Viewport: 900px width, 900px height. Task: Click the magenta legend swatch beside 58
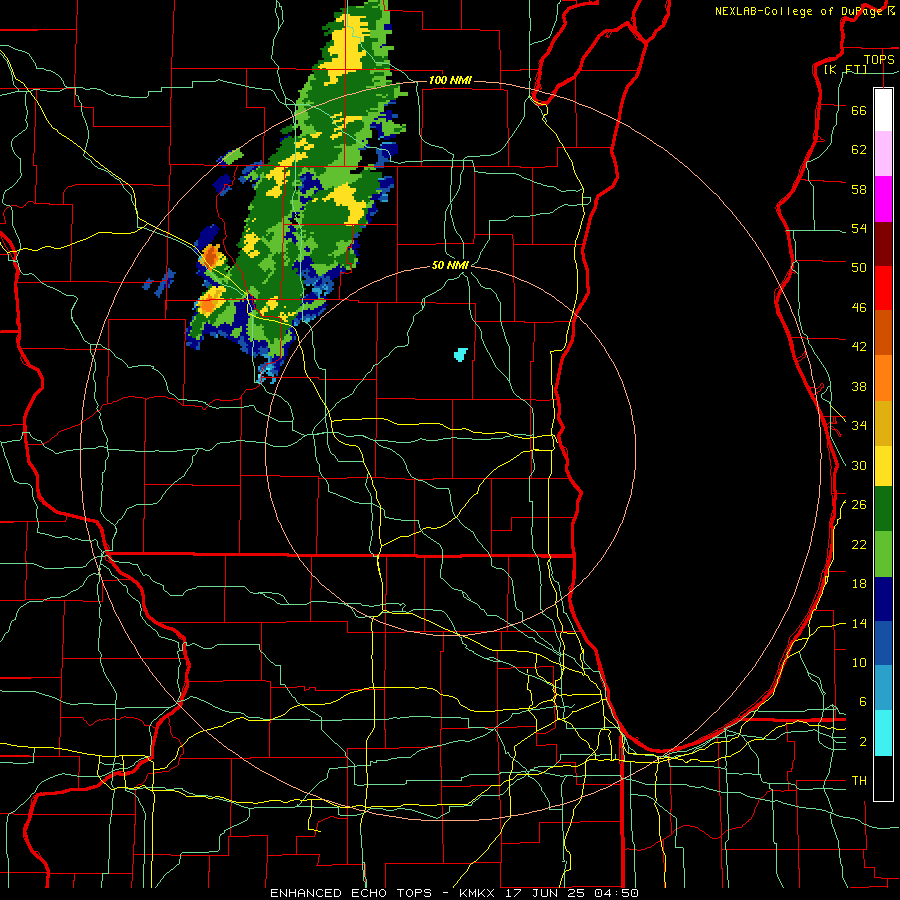coord(883,199)
